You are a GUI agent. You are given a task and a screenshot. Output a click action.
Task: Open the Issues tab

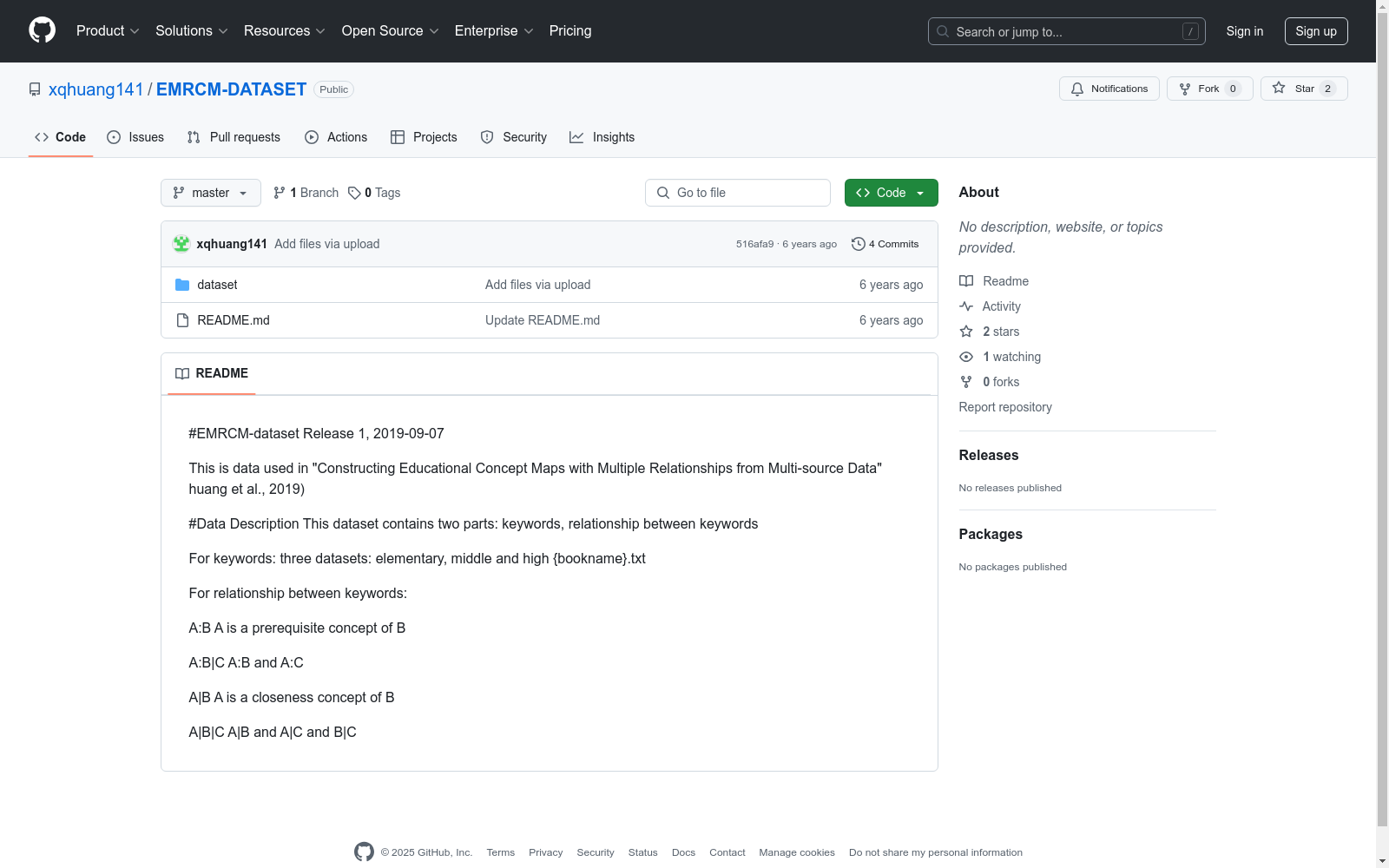click(135, 137)
